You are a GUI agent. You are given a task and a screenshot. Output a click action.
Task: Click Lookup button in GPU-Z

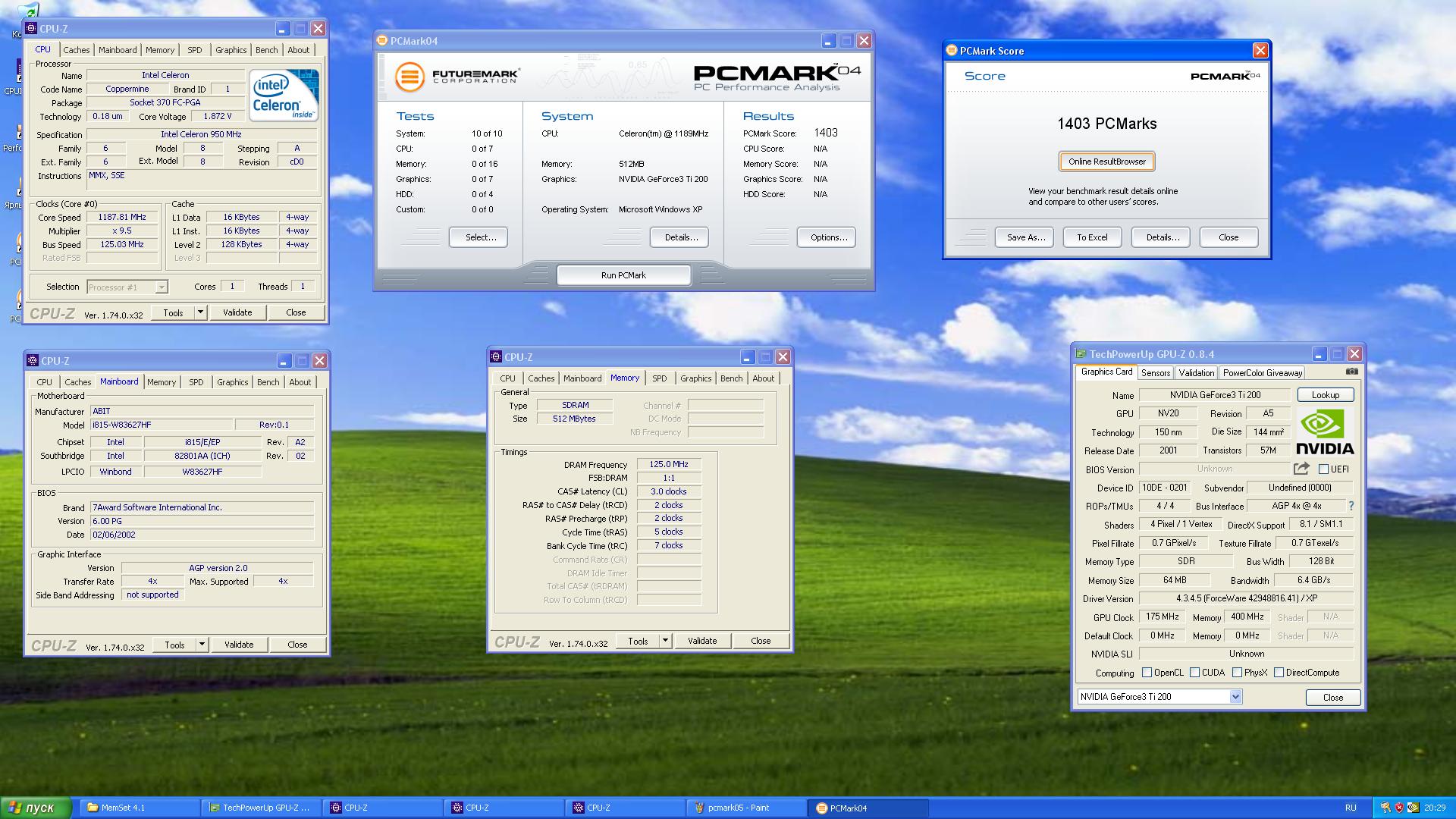[x=1326, y=395]
